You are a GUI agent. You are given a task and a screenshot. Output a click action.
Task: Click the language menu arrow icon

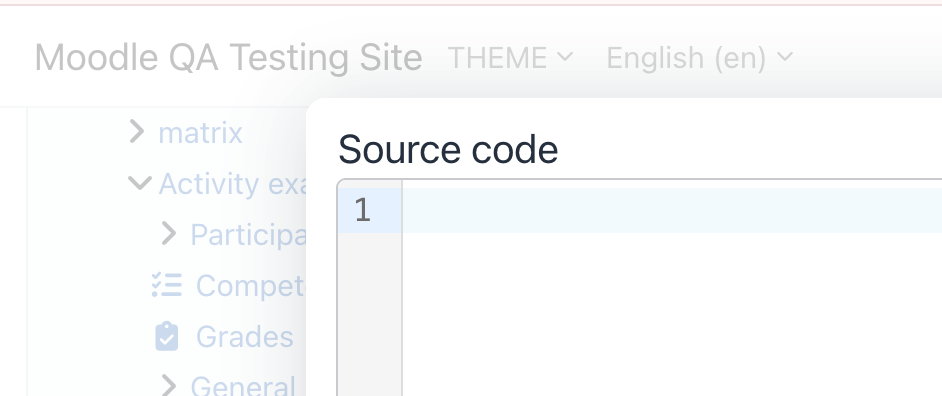coord(785,56)
